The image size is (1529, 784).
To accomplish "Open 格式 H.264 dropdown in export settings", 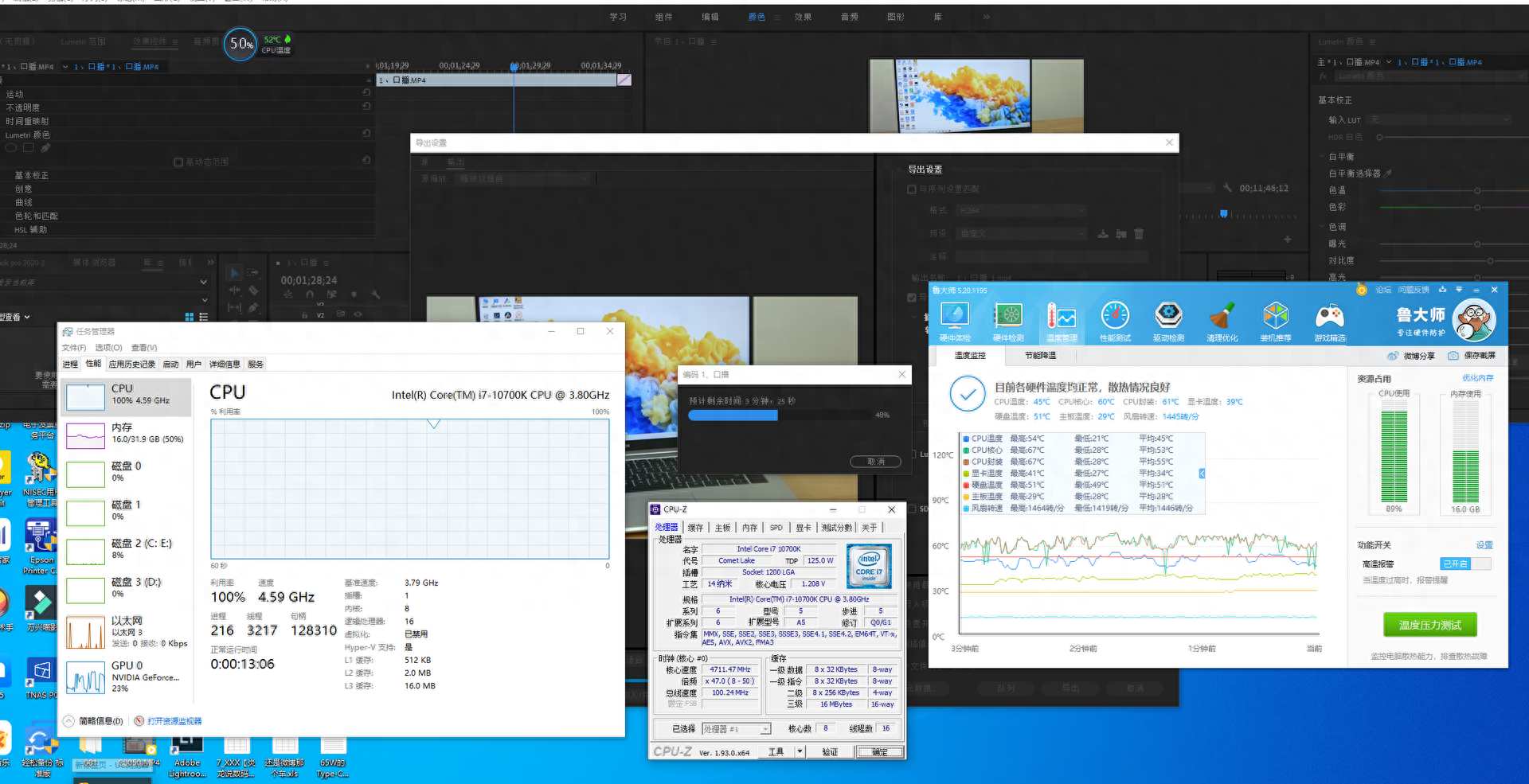I will point(1023,210).
